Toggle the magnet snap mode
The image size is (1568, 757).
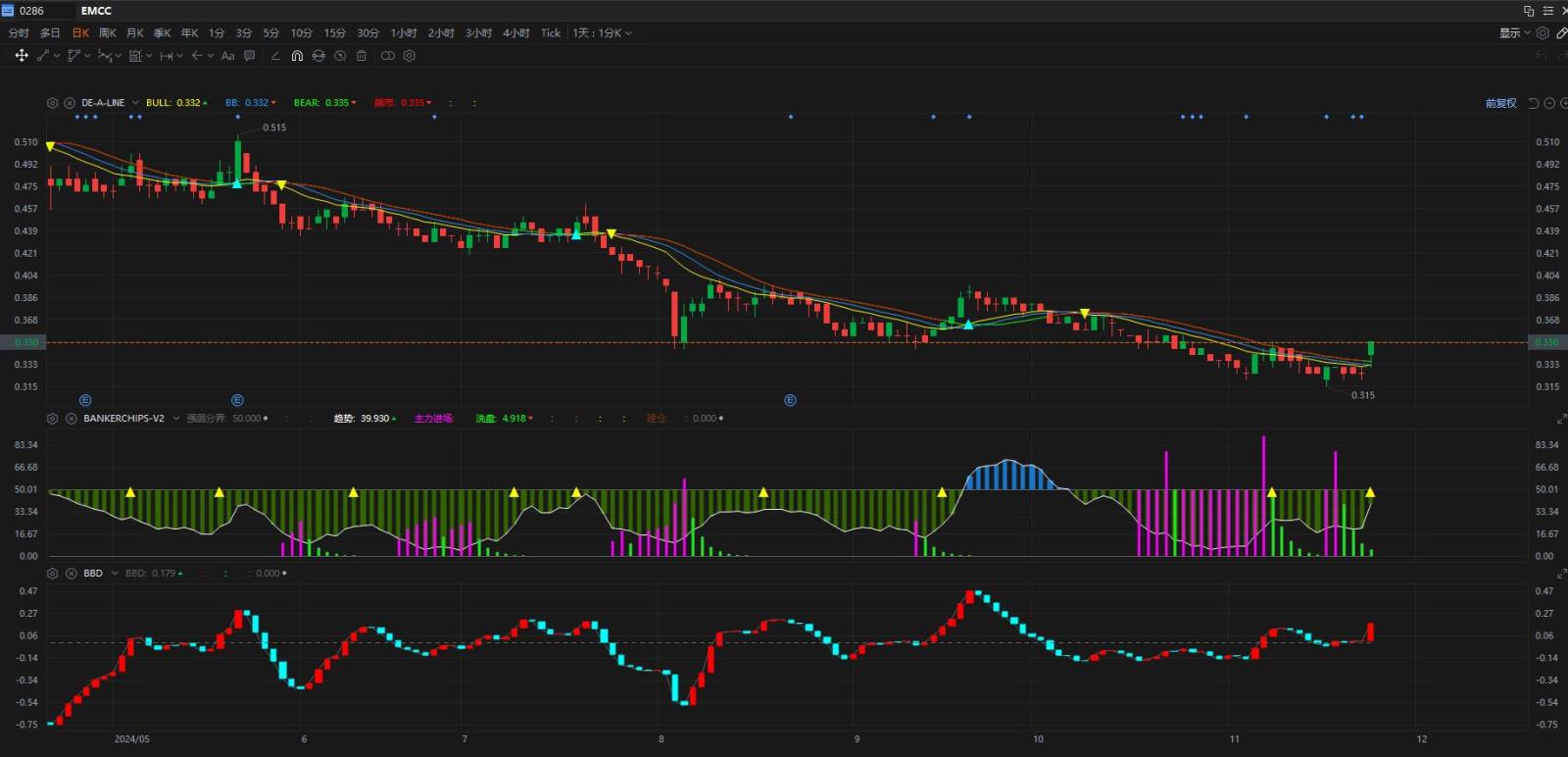tap(297, 56)
